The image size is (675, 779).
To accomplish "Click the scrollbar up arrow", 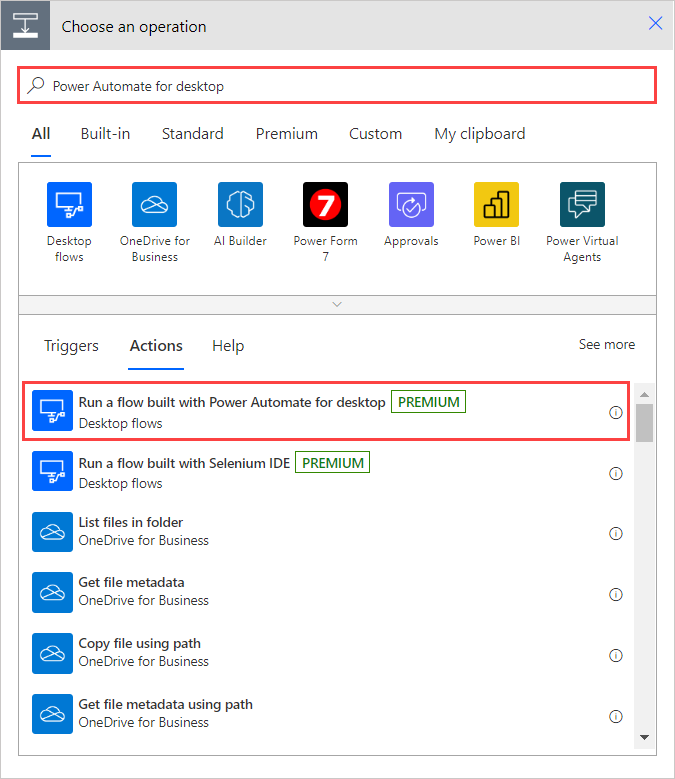I will [x=644, y=394].
